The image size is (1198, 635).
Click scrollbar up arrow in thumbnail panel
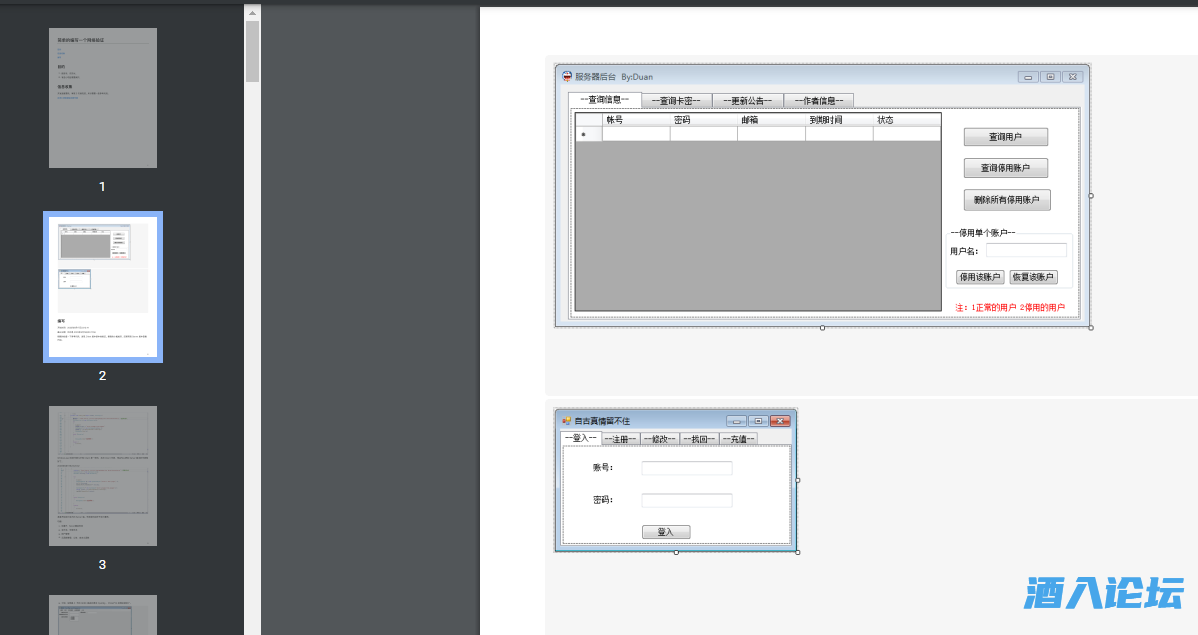point(252,13)
